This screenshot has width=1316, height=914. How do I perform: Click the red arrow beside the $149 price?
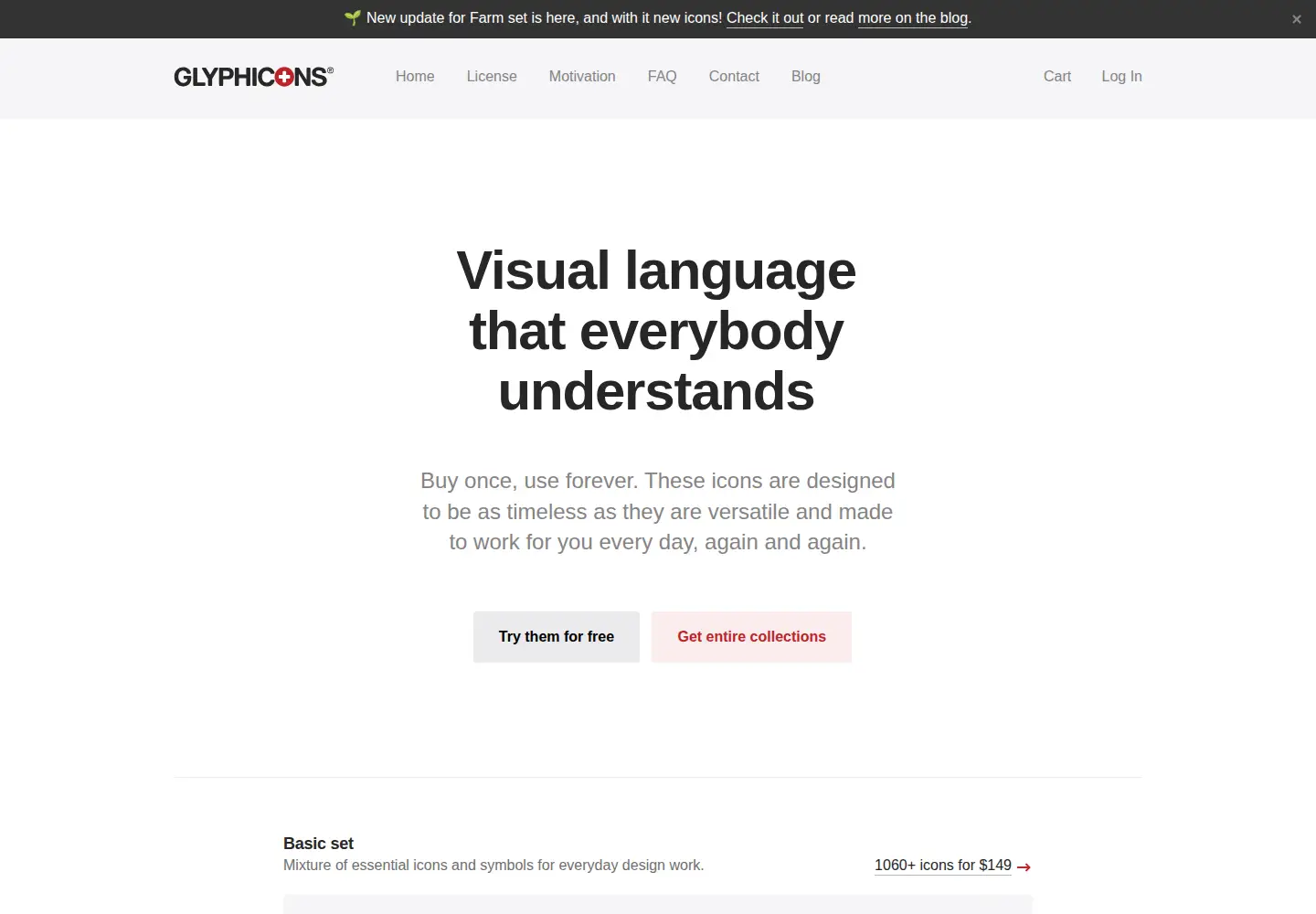coord(1024,866)
